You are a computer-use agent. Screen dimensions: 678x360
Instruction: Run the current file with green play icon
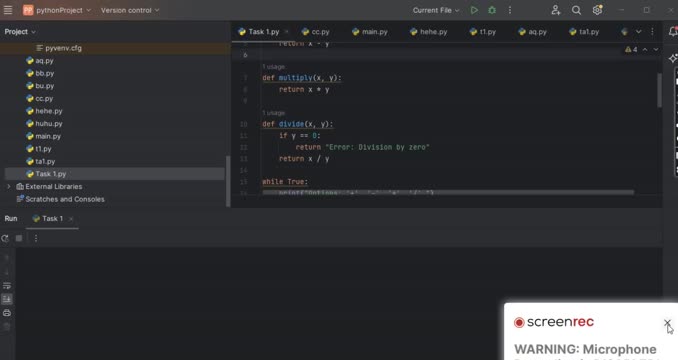coord(474,10)
